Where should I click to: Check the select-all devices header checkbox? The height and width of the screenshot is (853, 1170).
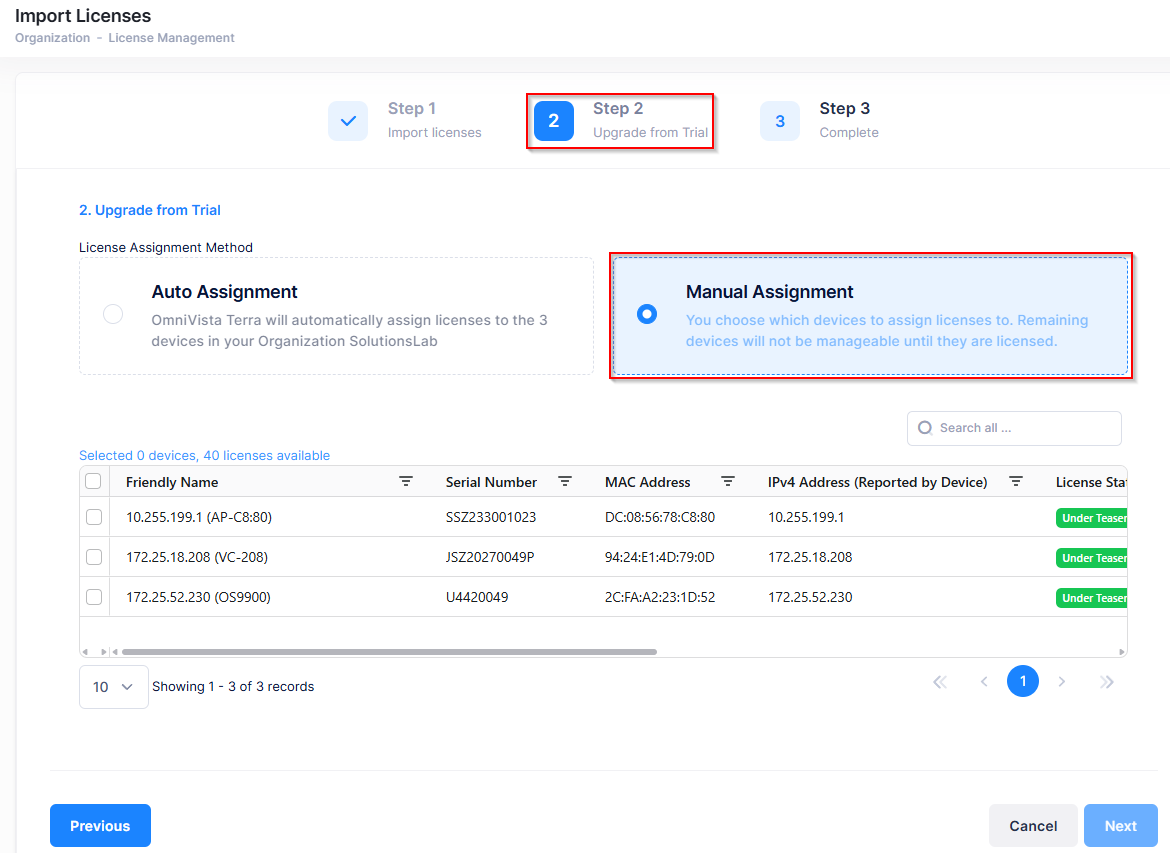tap(94, 481)
